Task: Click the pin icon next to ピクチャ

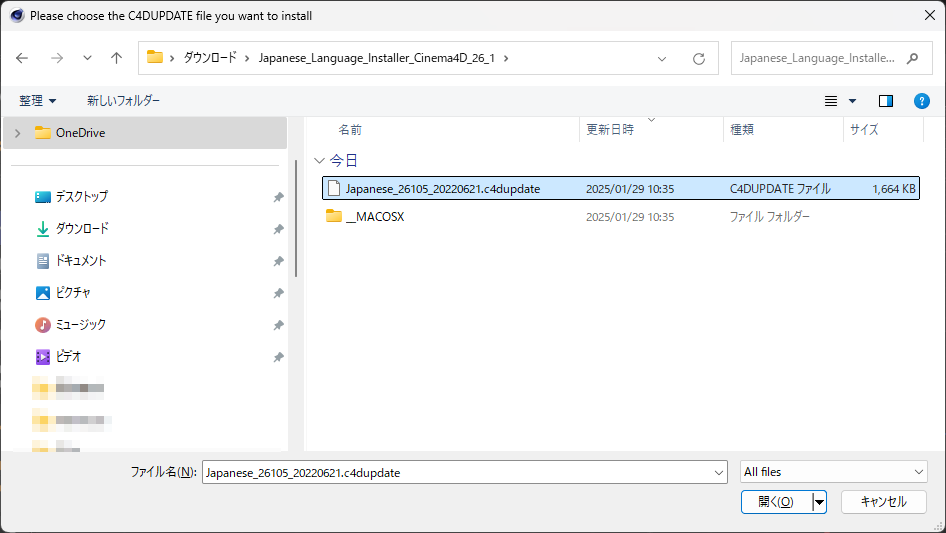Action: tap(278, 293)
